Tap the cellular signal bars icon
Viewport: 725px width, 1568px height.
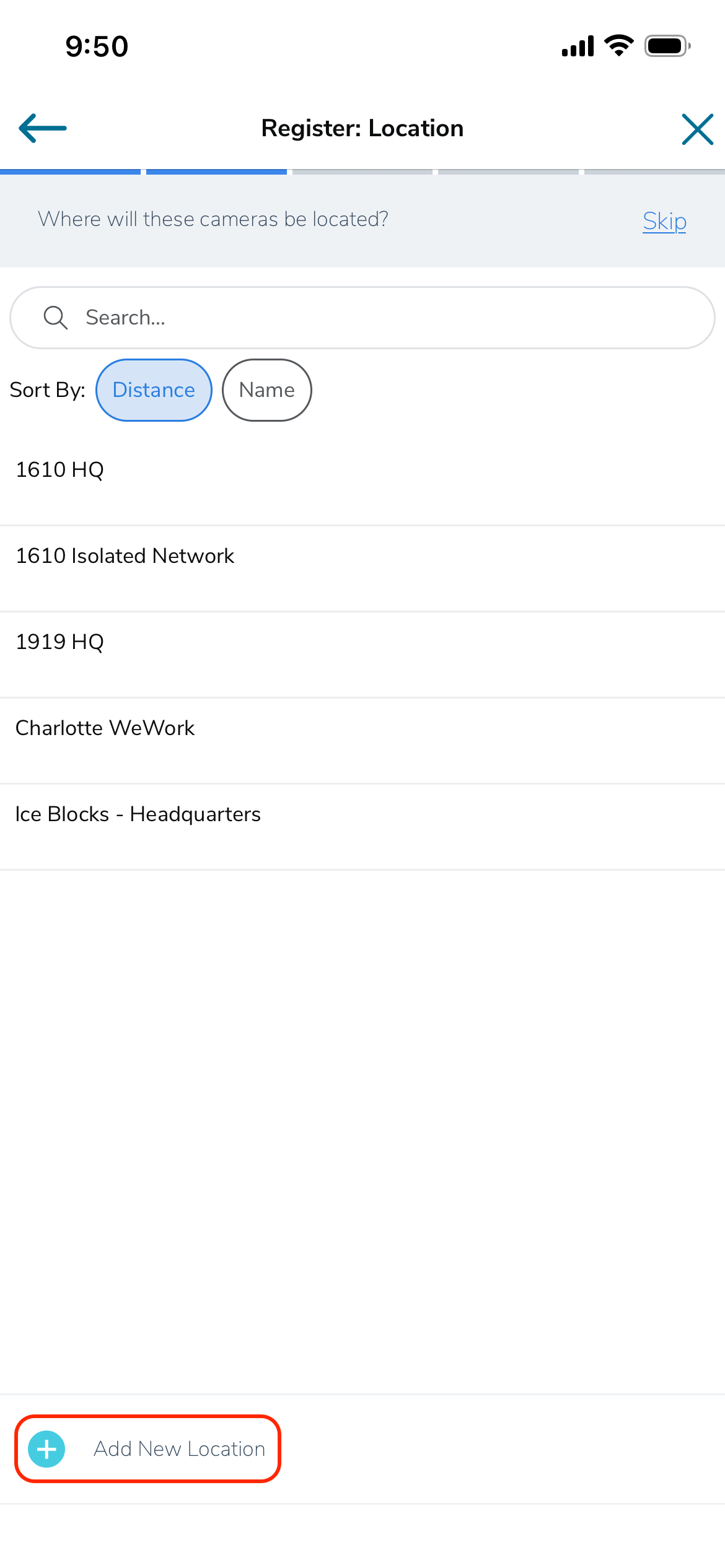(x=578, y=46)
